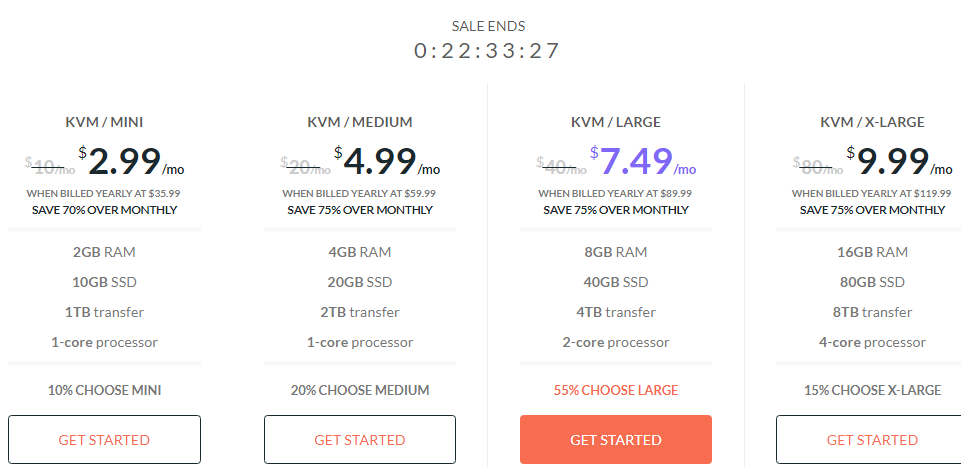The image size is (961, 467).
Task: Click the sale countdown timer
Action: pos(487,50)
